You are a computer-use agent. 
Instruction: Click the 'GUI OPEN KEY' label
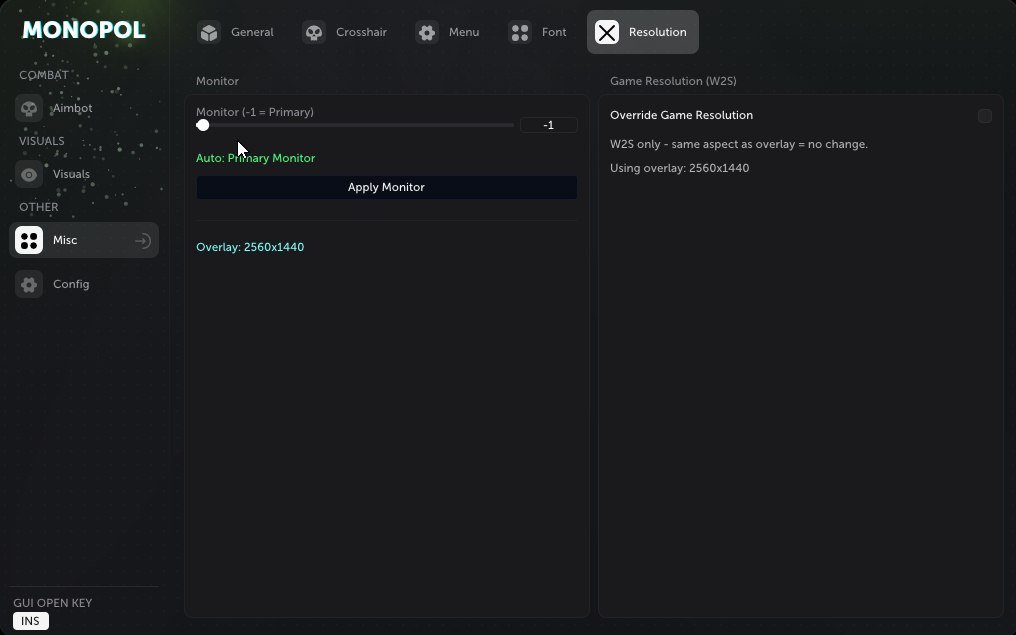(52, 603)
